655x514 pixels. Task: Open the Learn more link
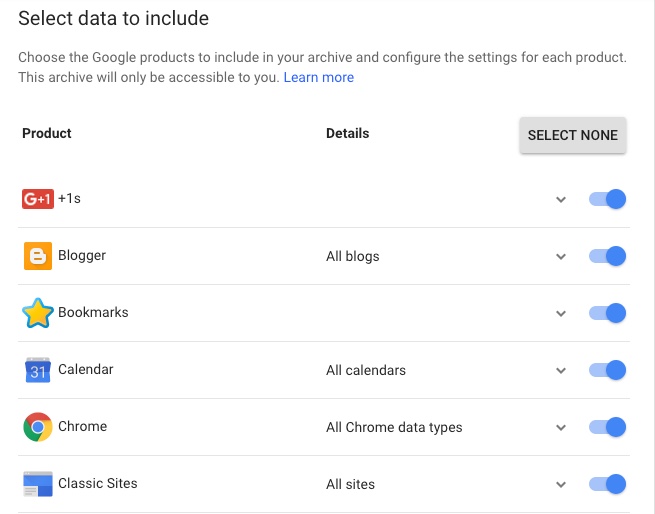[x=319, y=77]
